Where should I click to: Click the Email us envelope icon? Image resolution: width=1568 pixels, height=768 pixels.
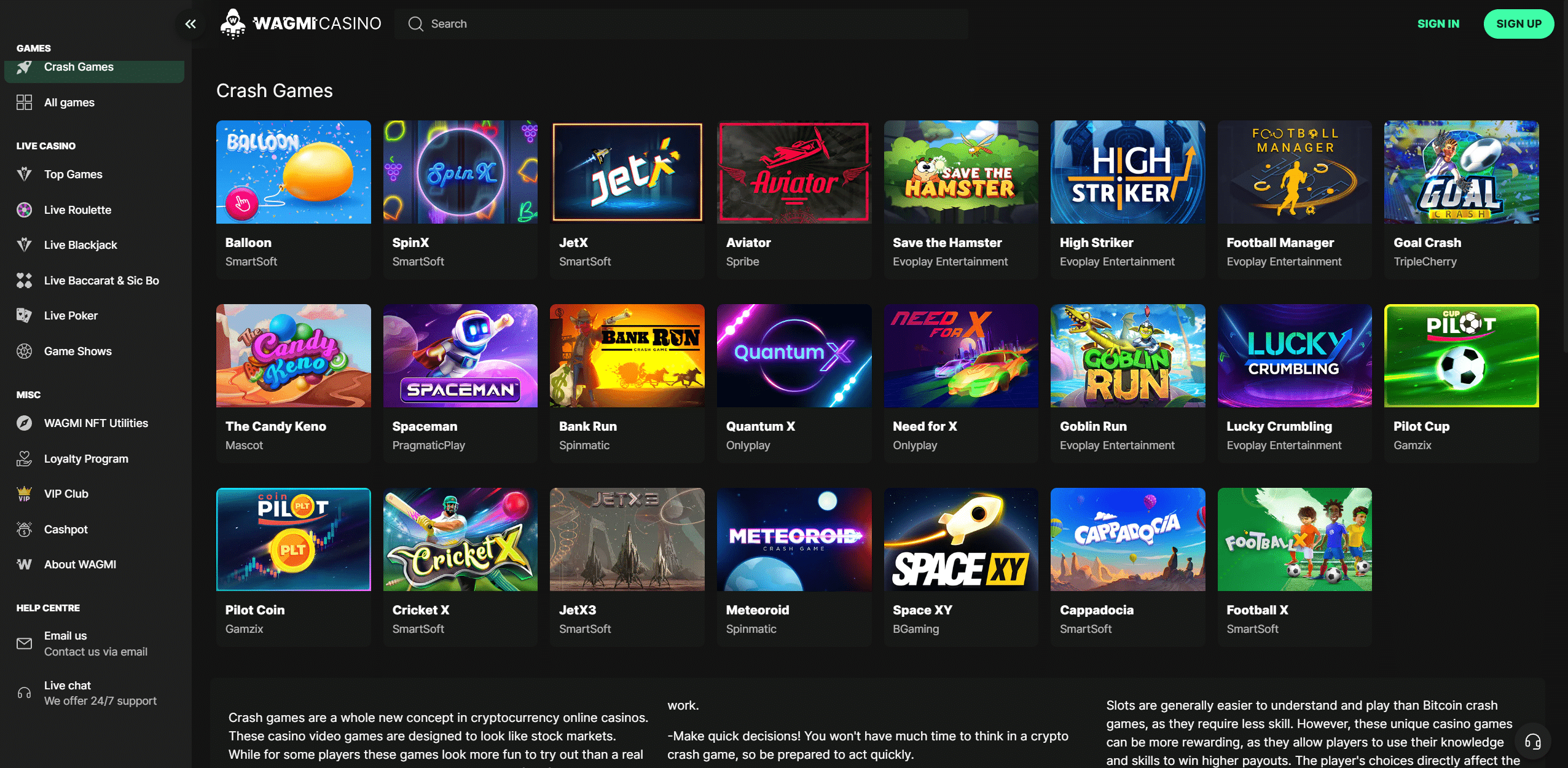[24, 643]
